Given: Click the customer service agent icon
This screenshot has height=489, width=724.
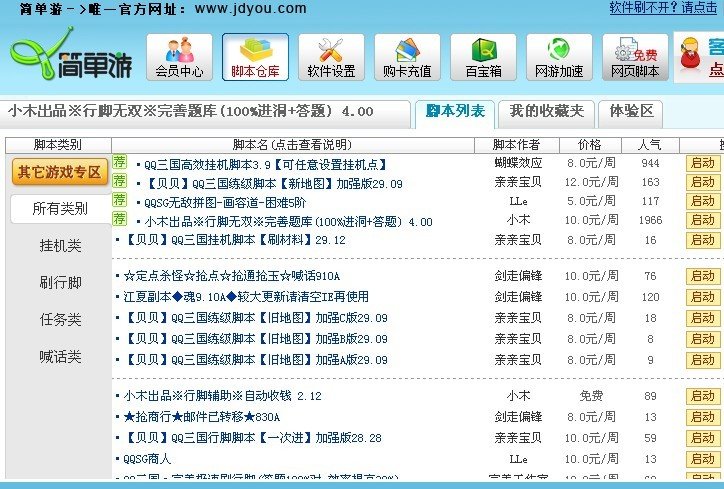Looking at the screenshot, I should click(691, 54).
